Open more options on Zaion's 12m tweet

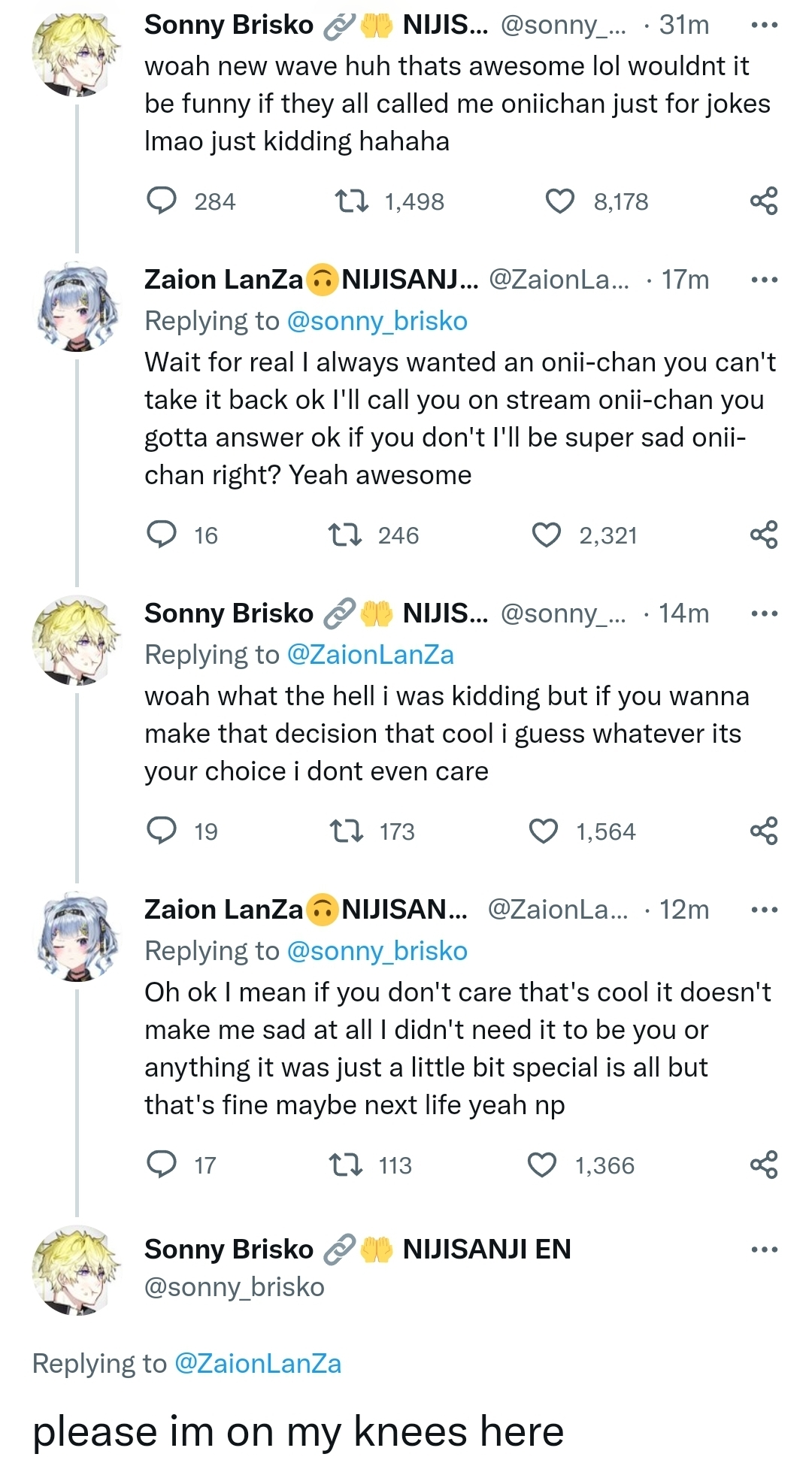[764, 910]
